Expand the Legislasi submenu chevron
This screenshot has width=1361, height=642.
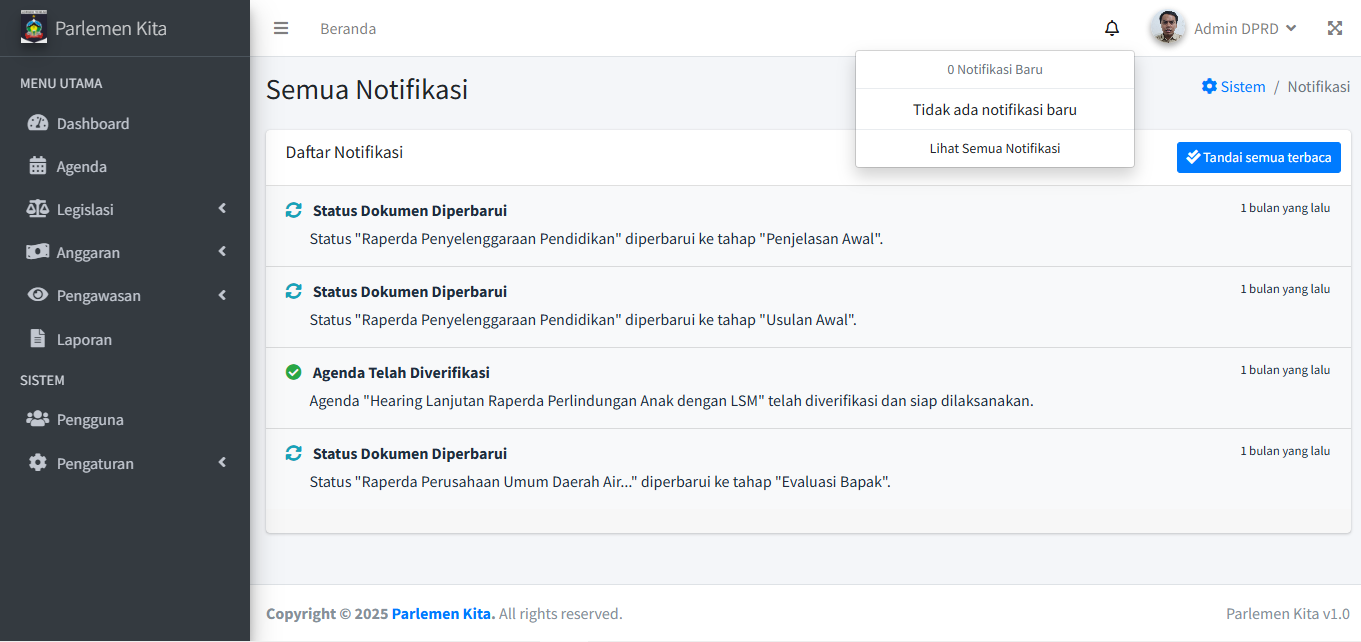[x=222, y=209]
